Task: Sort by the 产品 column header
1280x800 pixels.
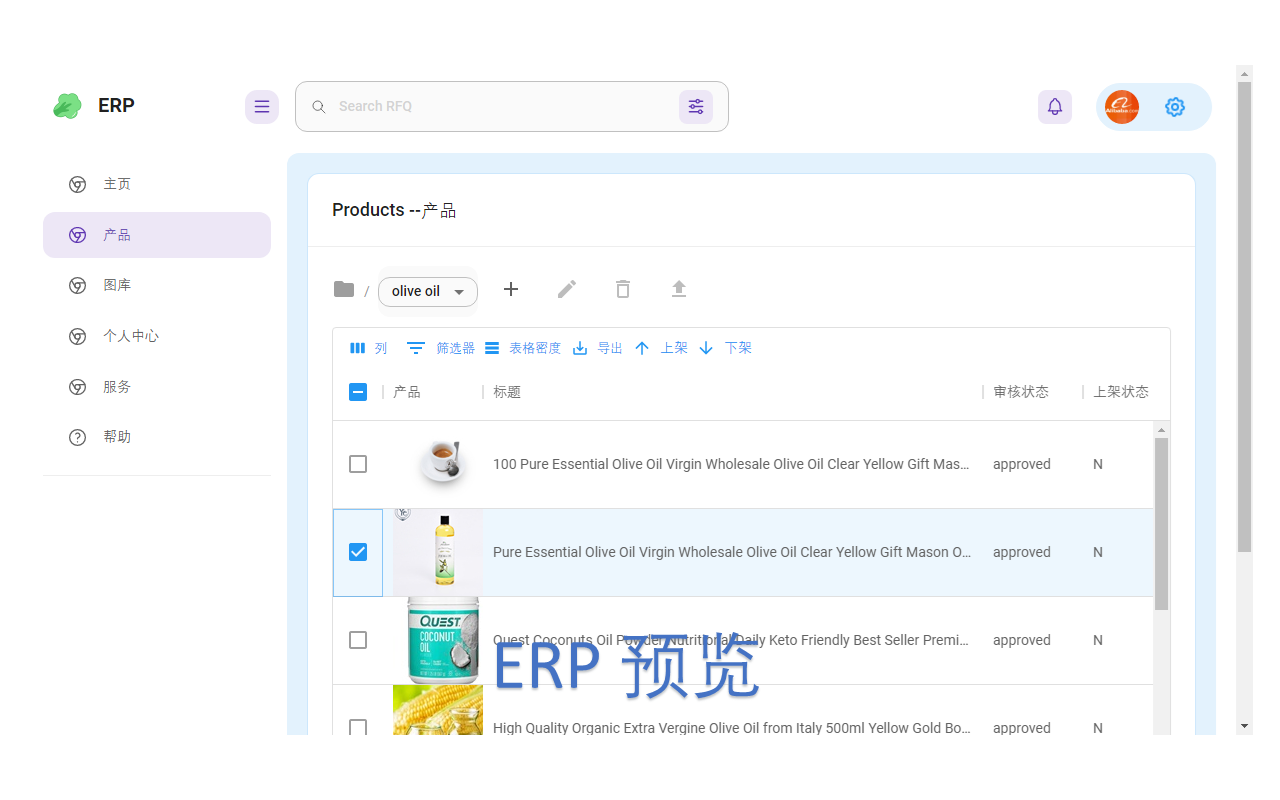Action: click(407, 392)
